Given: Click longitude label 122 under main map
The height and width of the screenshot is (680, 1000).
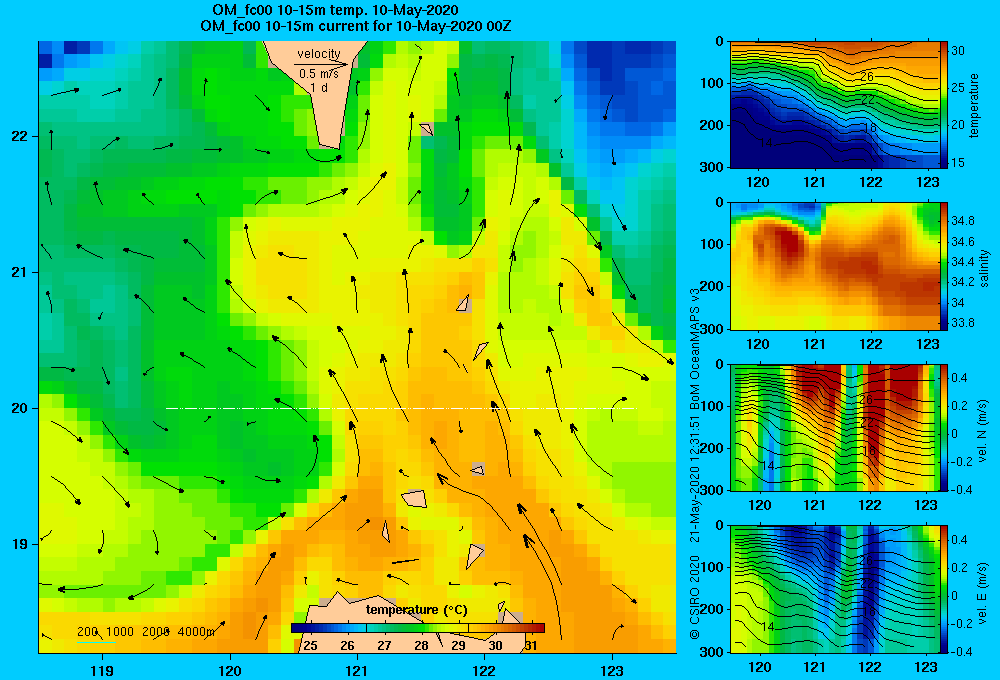Looking at the screenshot, I should pyautogui.click(x=485, y=670).
